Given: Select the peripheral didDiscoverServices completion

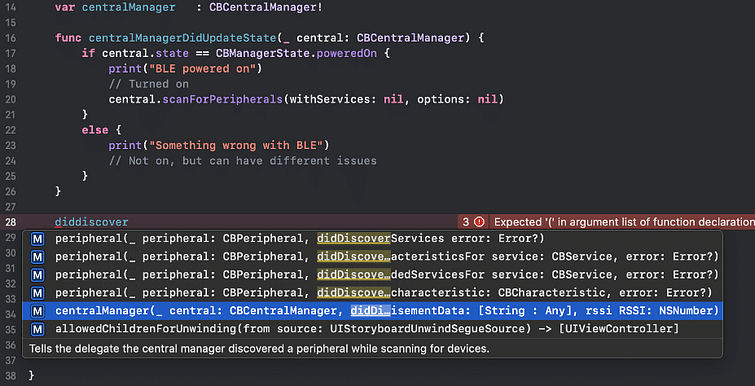Looking at the screenshot, I should pyautogui.click(x=372, y=239).
